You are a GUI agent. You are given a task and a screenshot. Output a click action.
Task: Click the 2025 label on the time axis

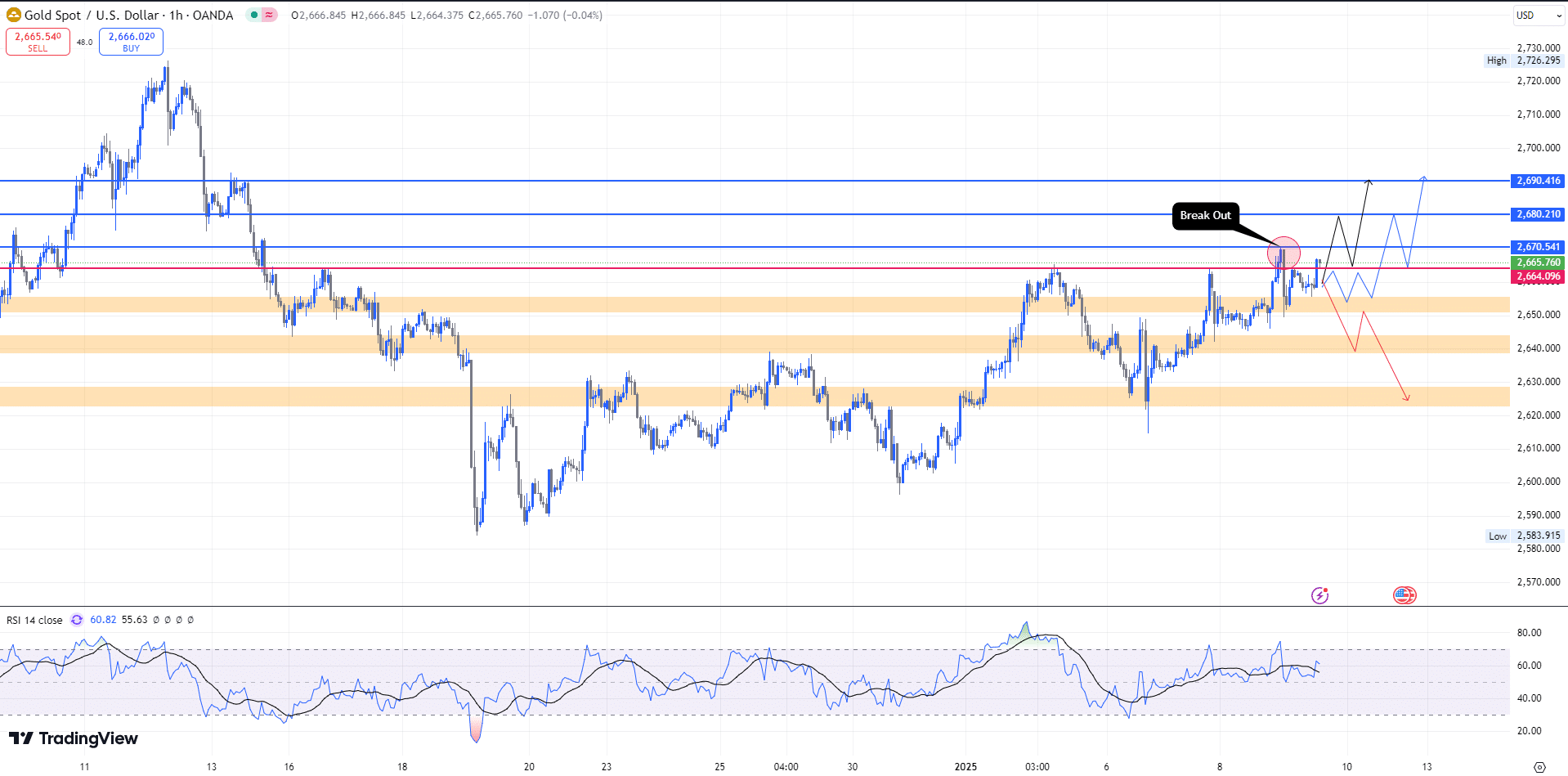tap(965, 767)
